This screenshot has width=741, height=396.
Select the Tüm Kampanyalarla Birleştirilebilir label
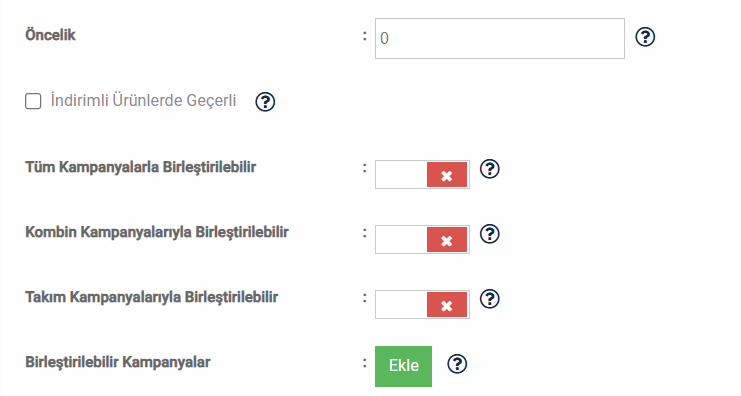click(140, 167)
